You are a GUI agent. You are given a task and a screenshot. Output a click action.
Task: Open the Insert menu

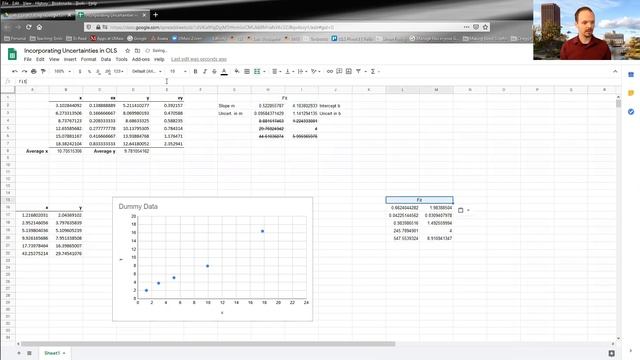70,59
